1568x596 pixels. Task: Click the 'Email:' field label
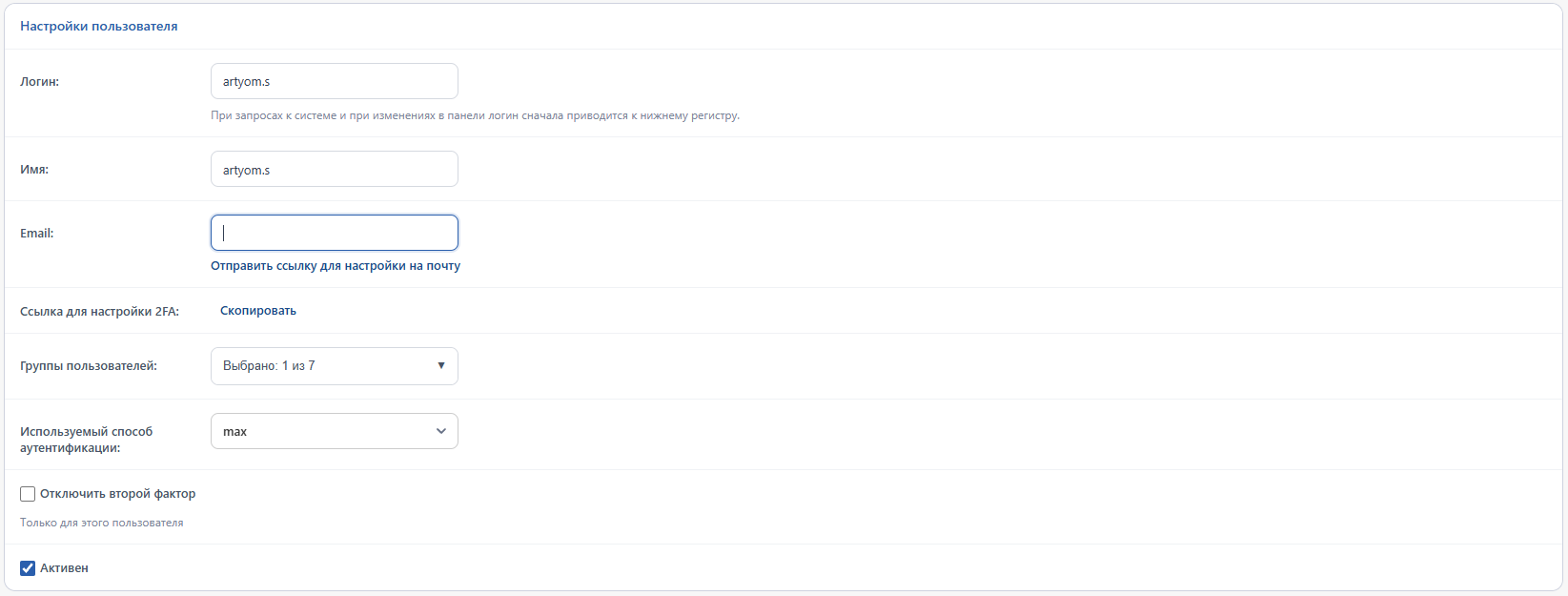coord(37,234)
